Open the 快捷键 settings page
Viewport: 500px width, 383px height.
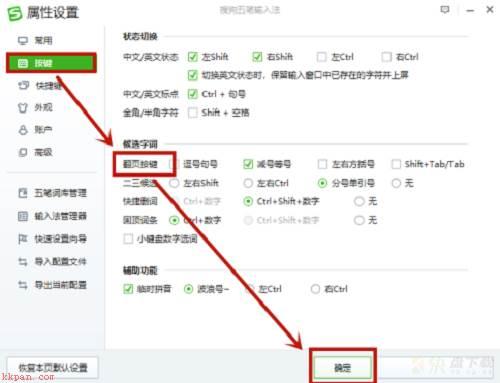pyautogui.click(x=39, y=86)
